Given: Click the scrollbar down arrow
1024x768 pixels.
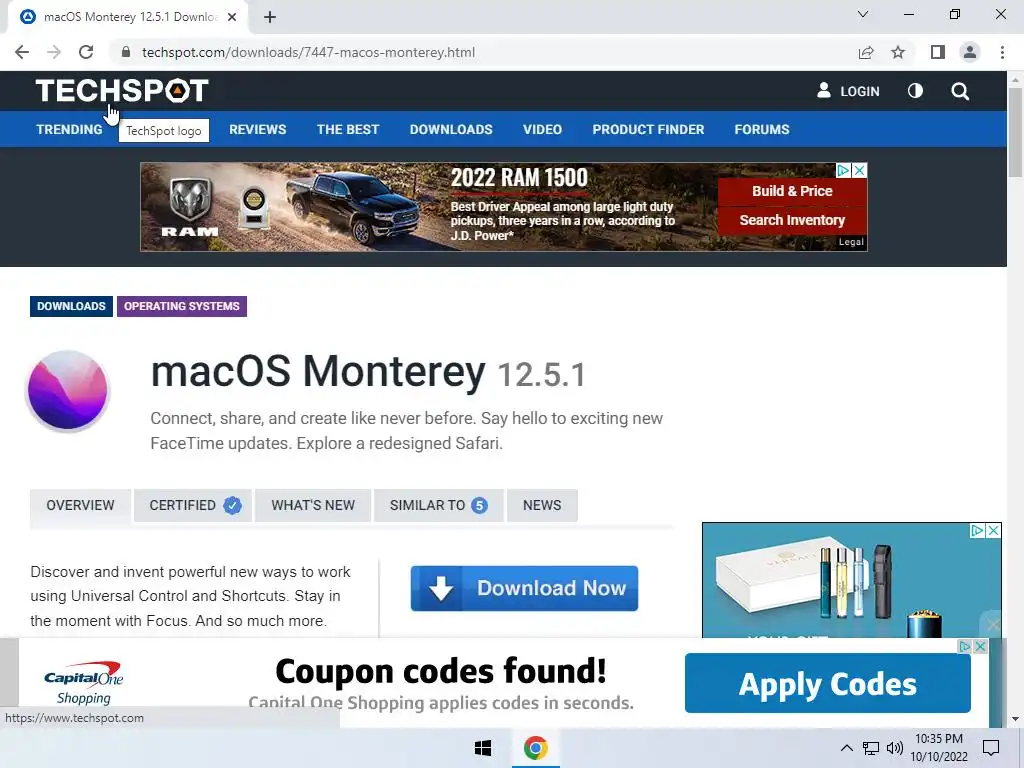Looking at the screenshot, I should (1015, 719).
